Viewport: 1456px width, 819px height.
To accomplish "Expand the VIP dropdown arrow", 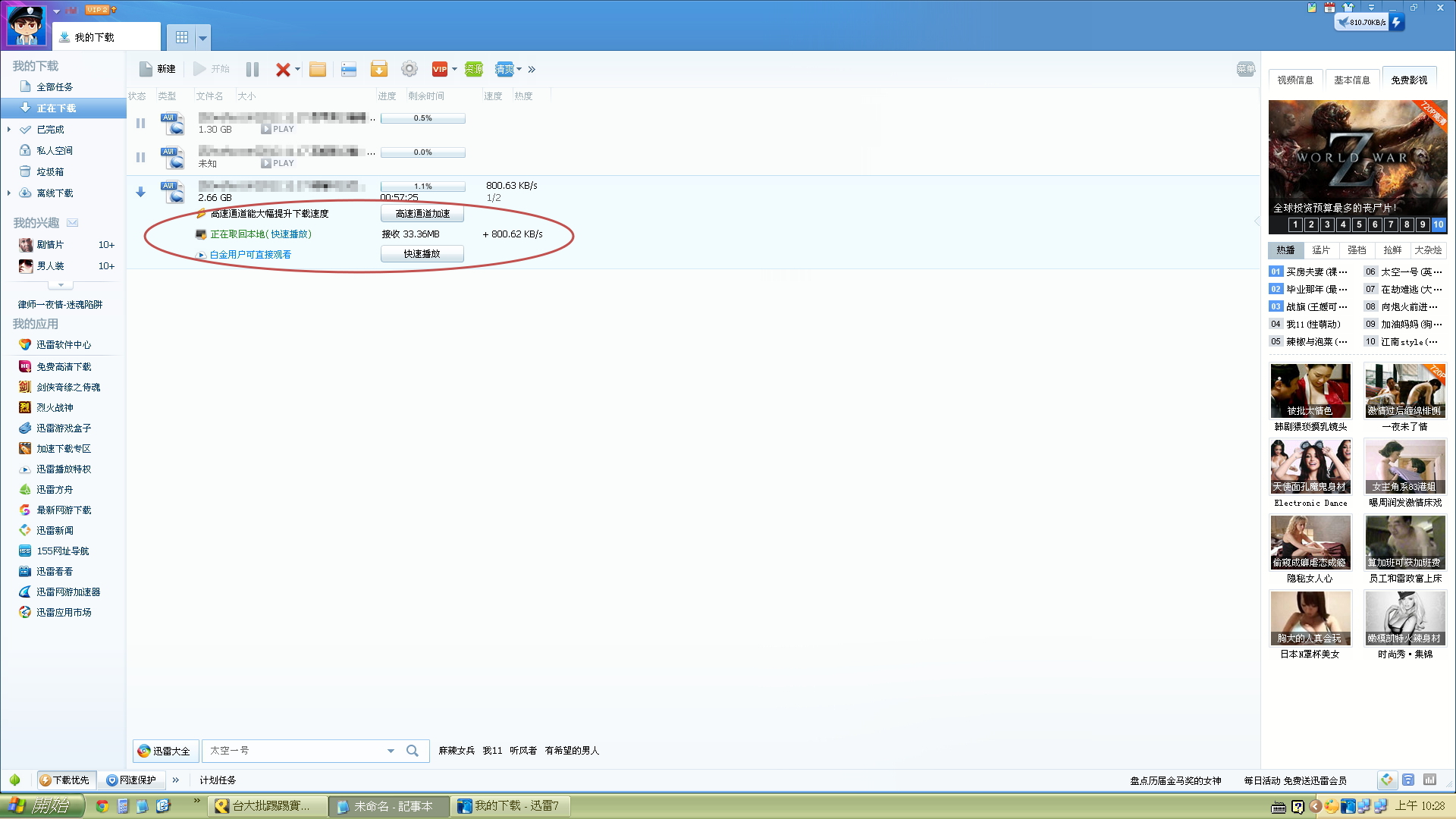I will 454,69.
